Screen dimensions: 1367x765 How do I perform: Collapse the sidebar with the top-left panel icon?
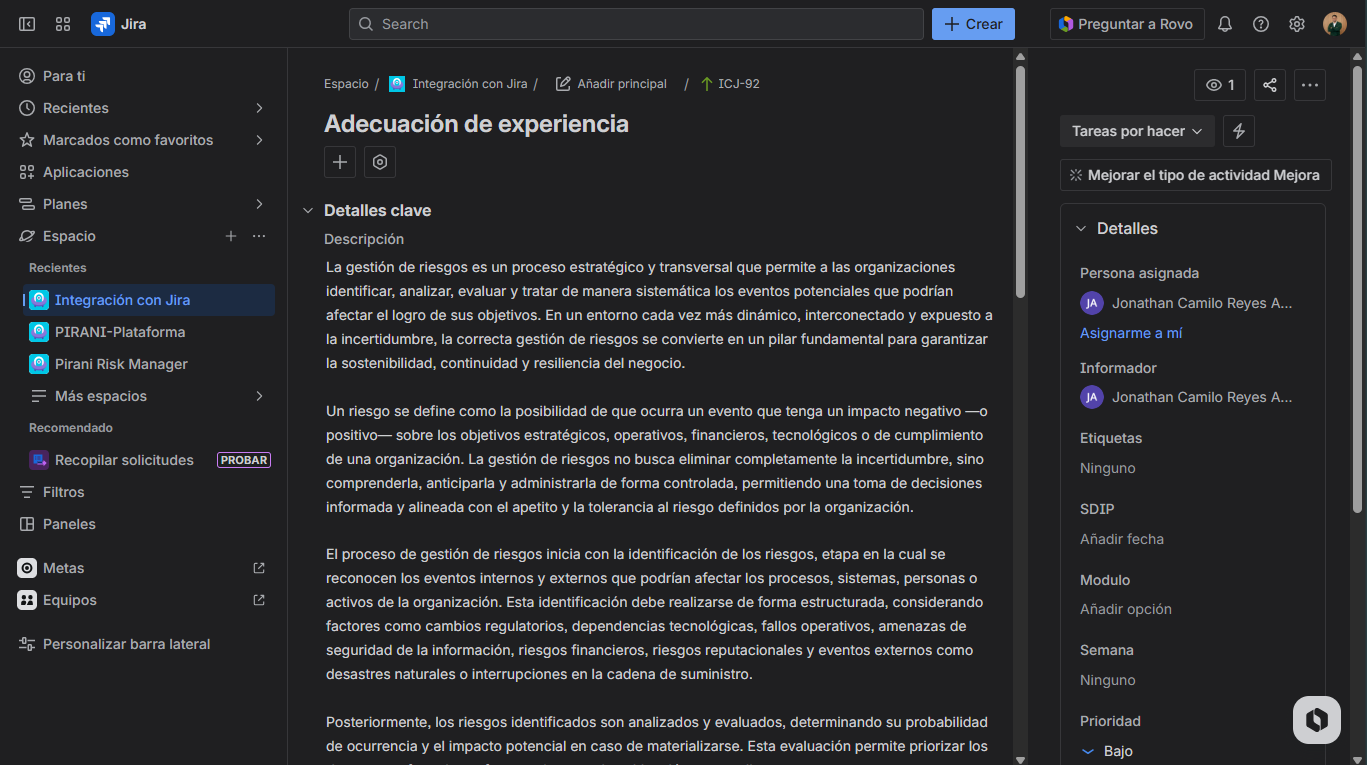pyautogui.click(x=27, y=24)
